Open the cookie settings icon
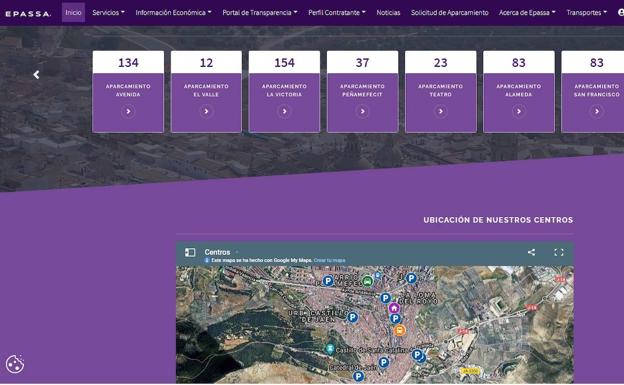 [15, 364]
